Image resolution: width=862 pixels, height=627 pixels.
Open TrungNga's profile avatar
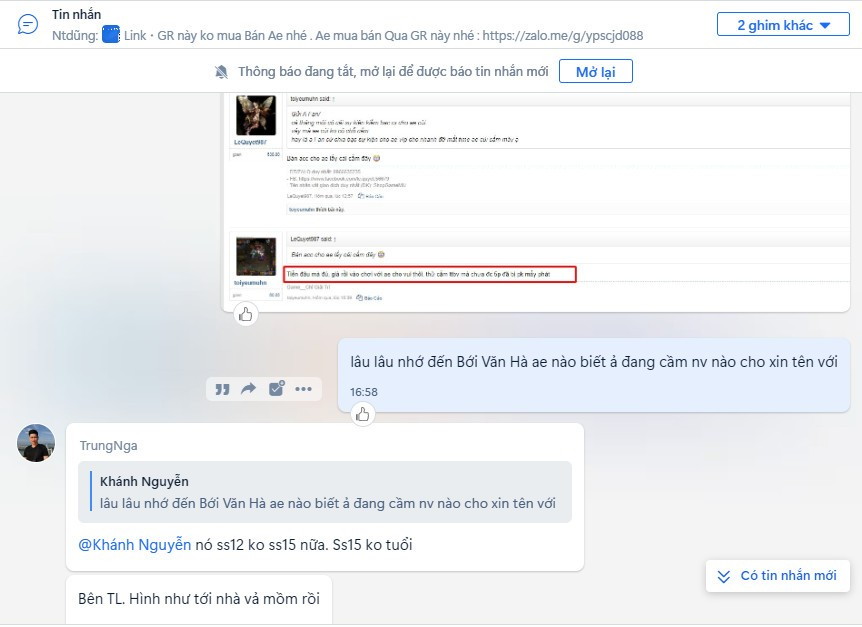(36, 443)
